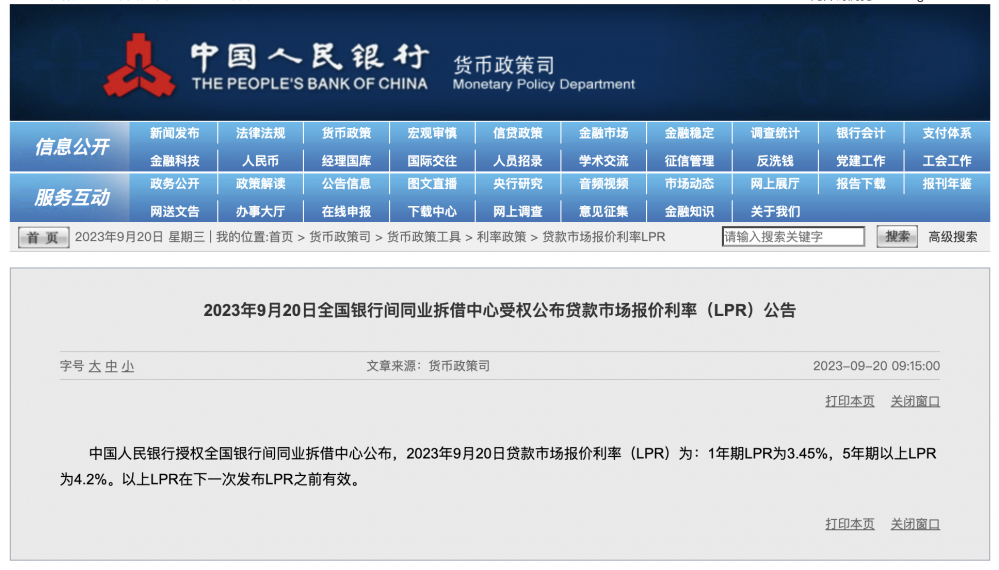Open 调查统计 navigation link
The width and height of the screenshot is (999, 570).
[775, 133]
